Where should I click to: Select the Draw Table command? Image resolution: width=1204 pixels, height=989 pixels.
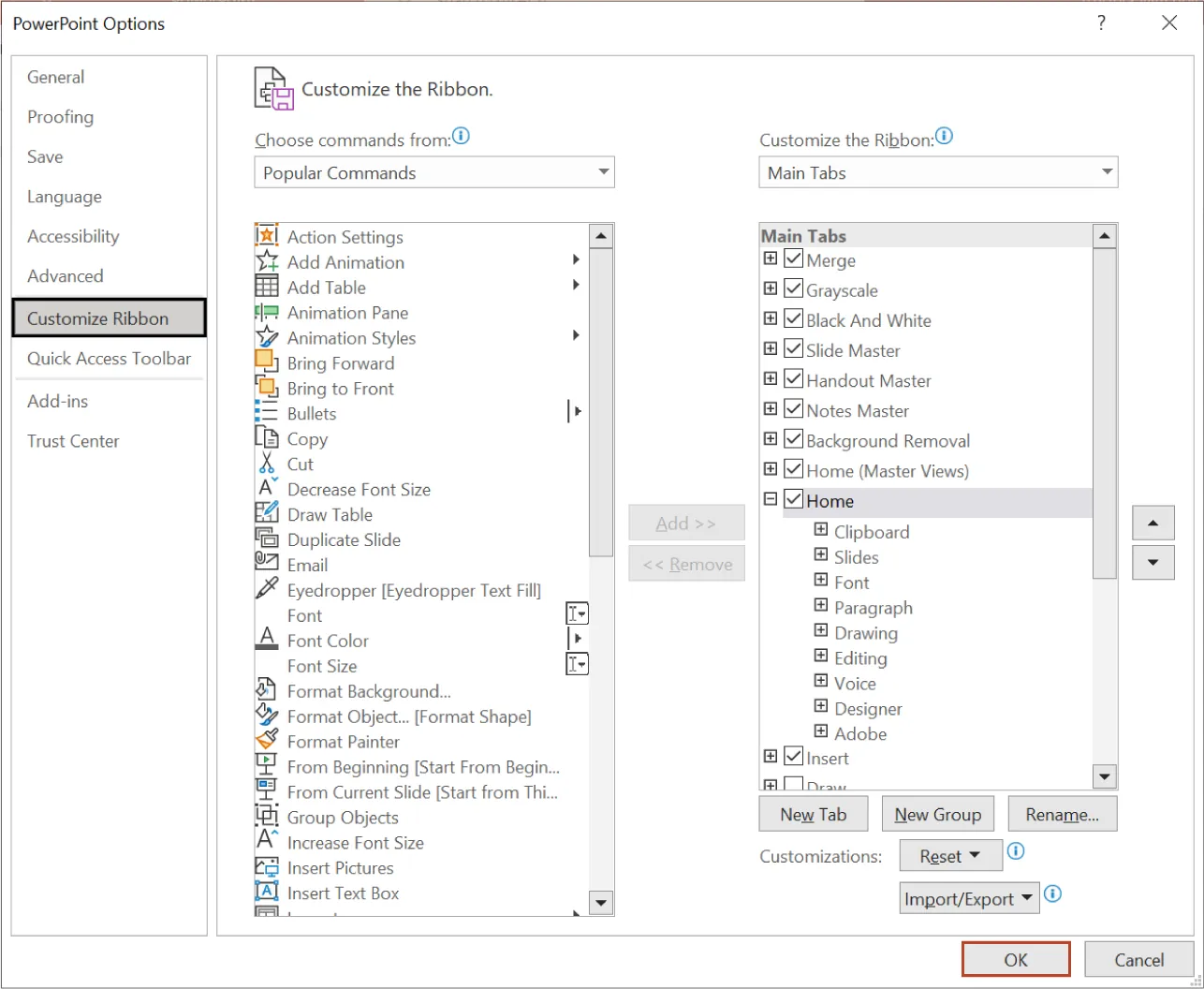[x=328, y=514]
